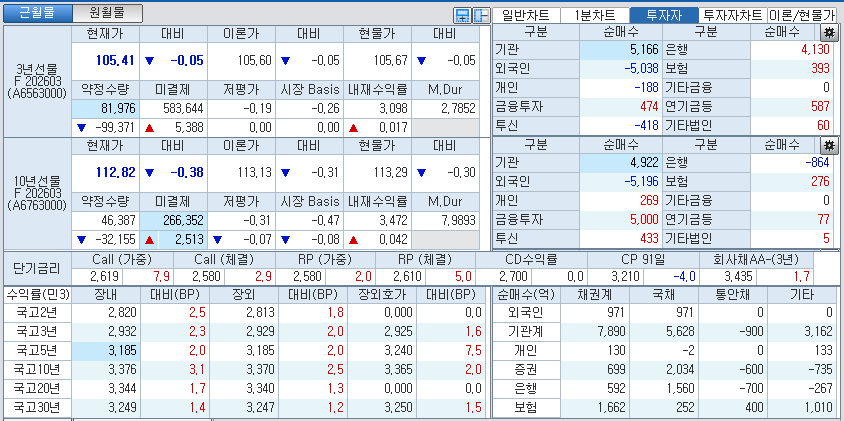The height and width of the screenshot is (421, 844).
Task: Open the 투자자차트 tab
Action: click(733, 15)
